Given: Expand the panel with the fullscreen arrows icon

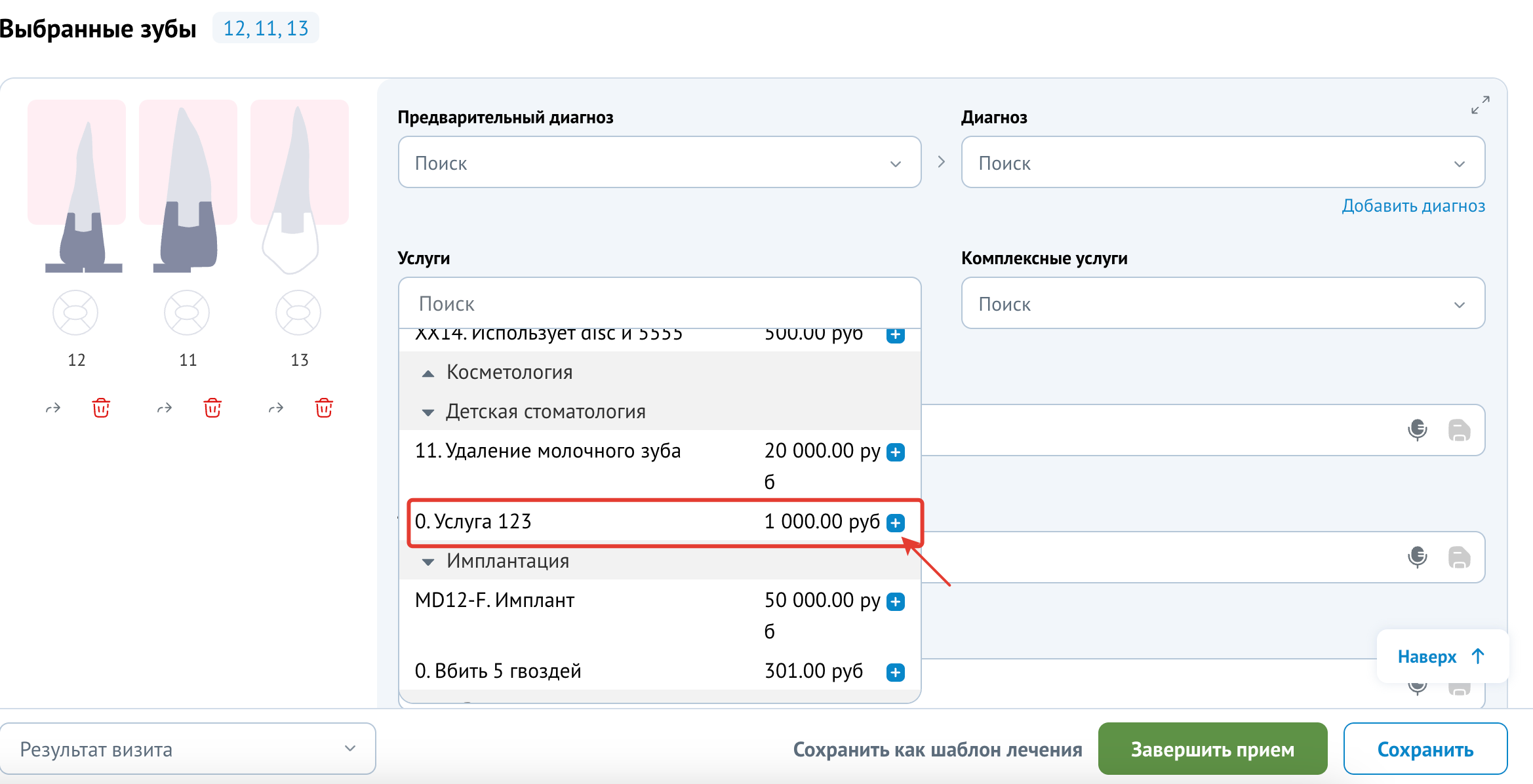Looking at the screenshot, I should [x=1480, y=105].
